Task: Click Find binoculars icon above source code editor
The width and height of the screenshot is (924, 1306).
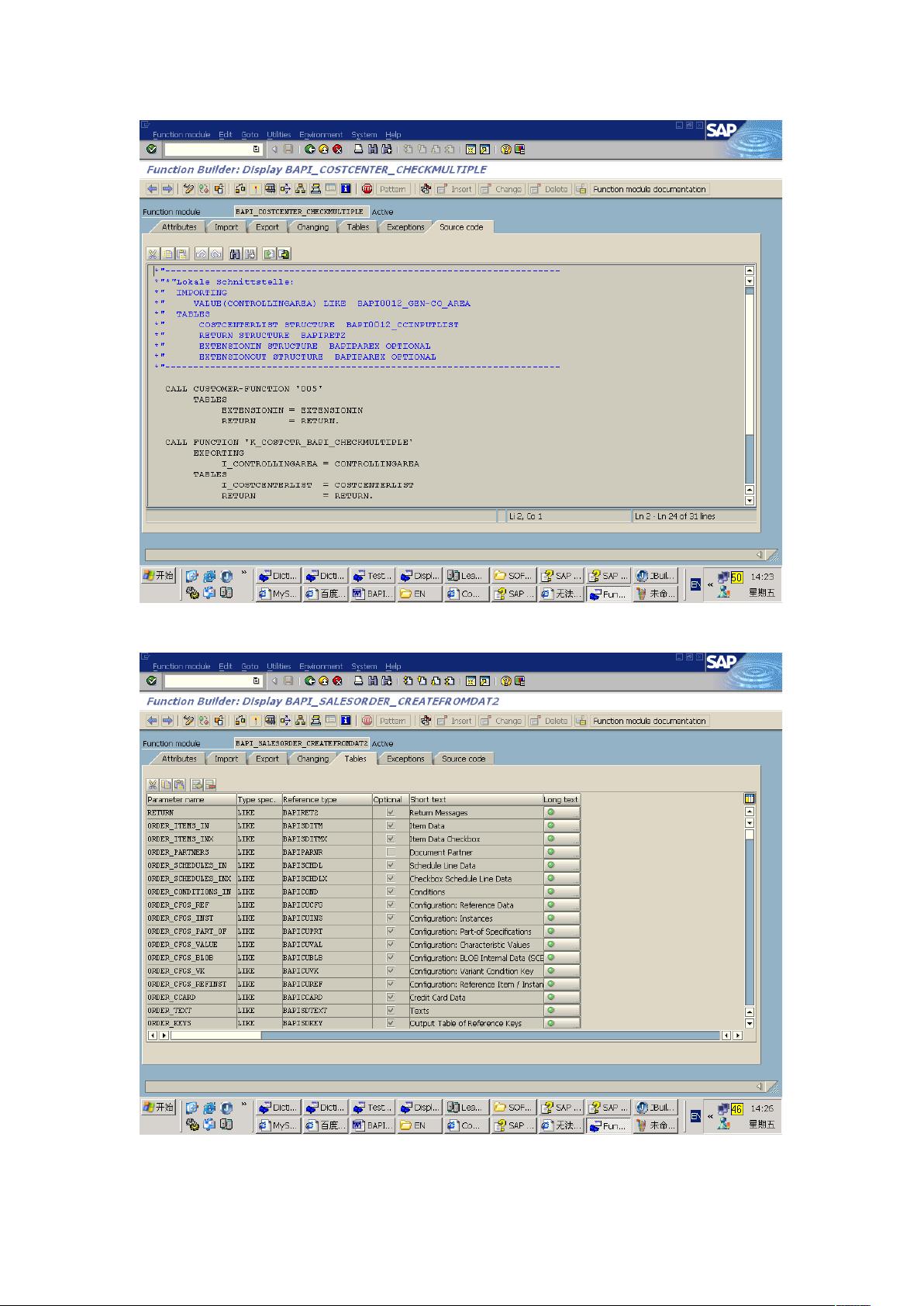Action: click(236, 254)
